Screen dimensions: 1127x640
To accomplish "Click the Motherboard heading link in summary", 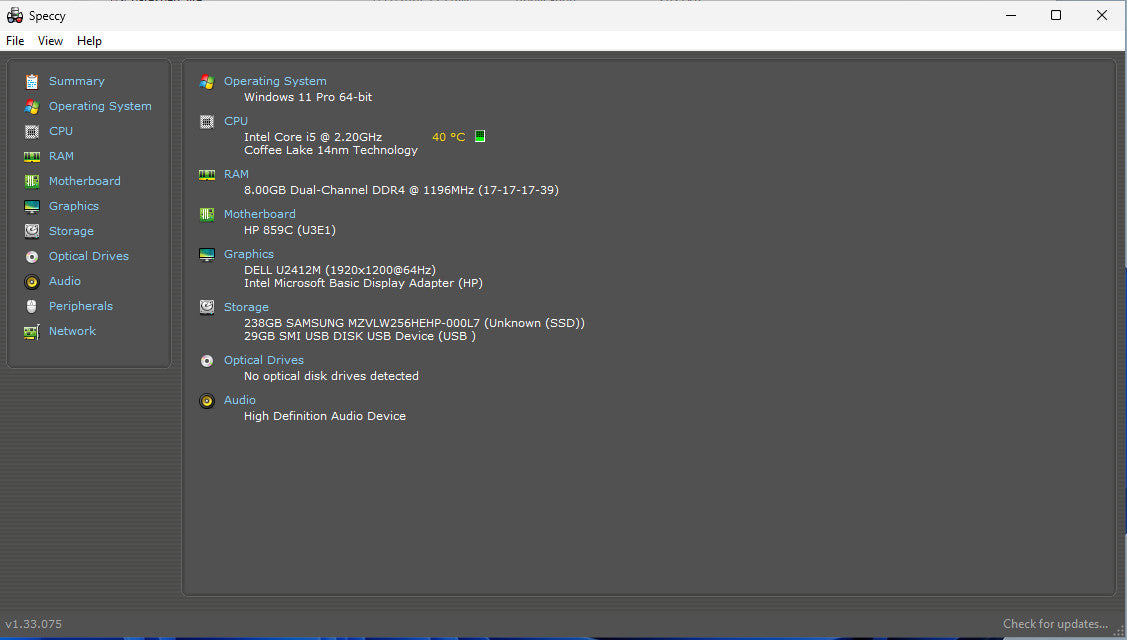I will tap(259, 214).
